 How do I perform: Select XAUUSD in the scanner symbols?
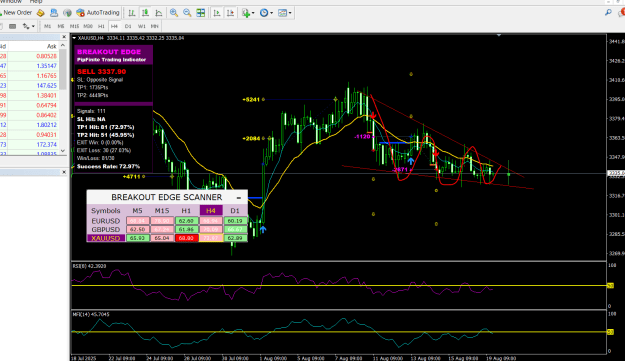click(106, 238)
